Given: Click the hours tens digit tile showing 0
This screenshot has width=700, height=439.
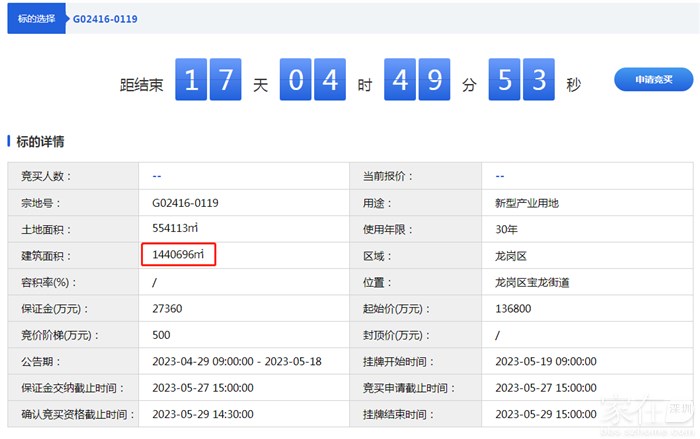Looking at the screenshot, I should [297, 80].
